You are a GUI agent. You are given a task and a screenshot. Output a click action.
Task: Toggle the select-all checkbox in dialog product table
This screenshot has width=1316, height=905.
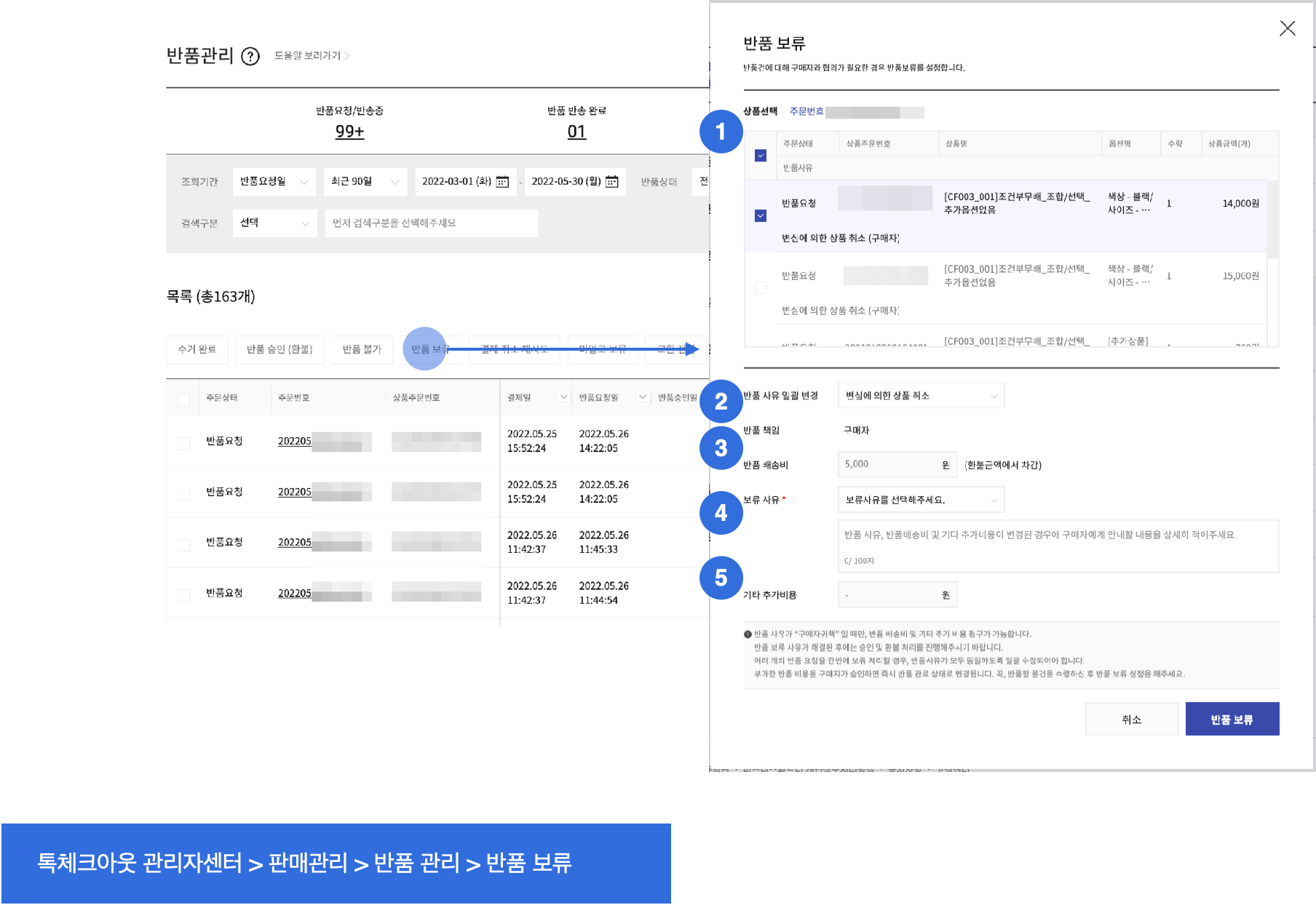[761, 156]
